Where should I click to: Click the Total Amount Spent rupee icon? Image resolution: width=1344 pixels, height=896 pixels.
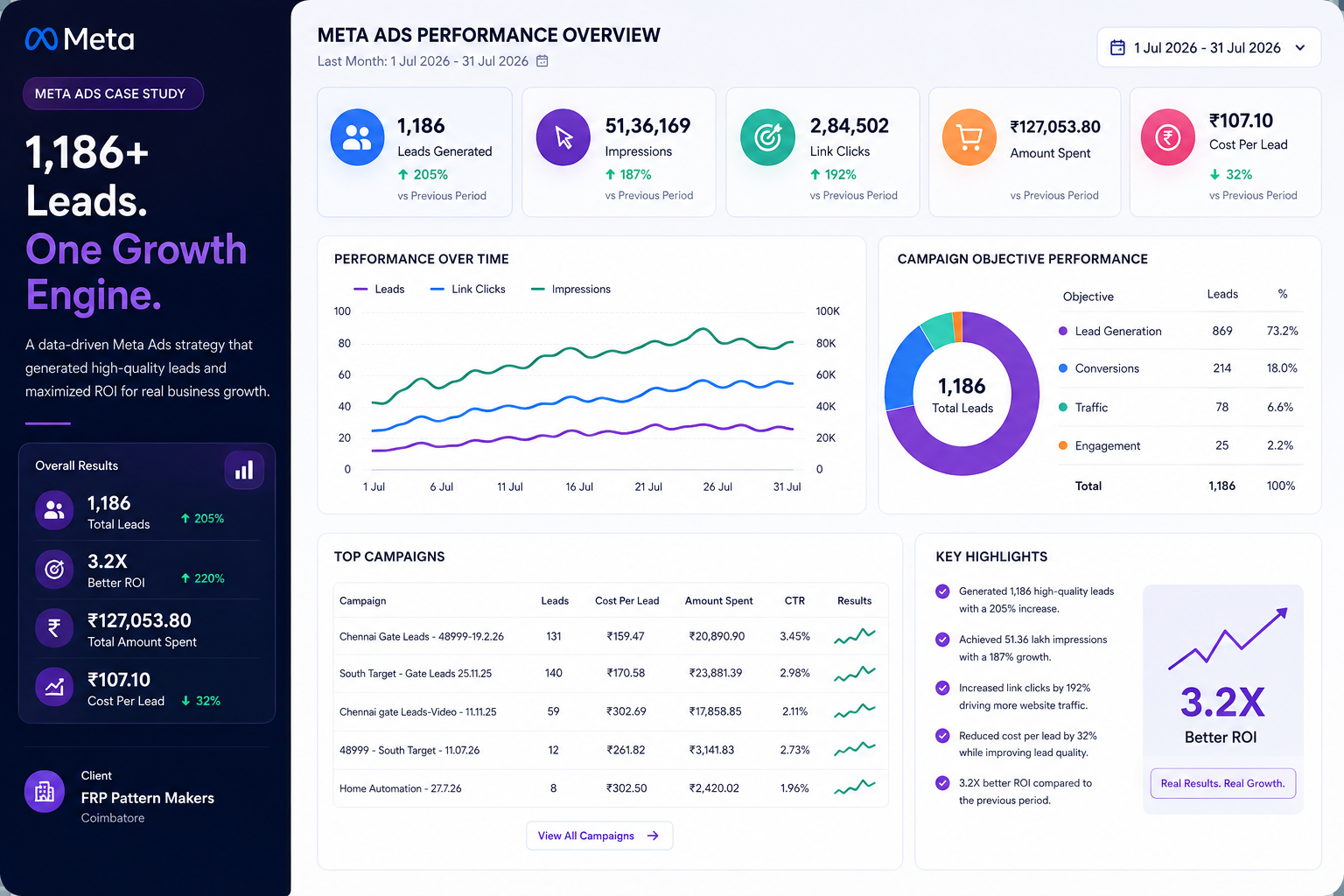(x=54, y=628)
